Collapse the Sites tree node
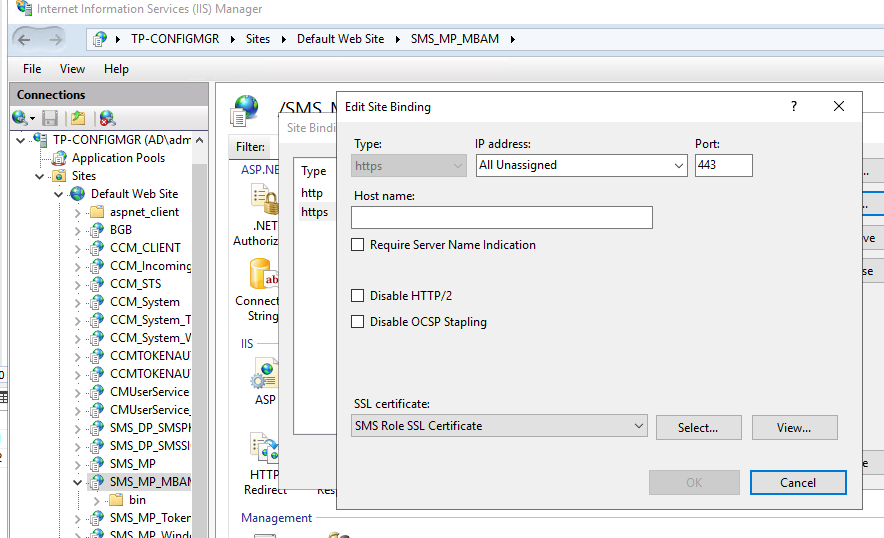The width and height of the screenshot is (884, 538). pos(39,176)
